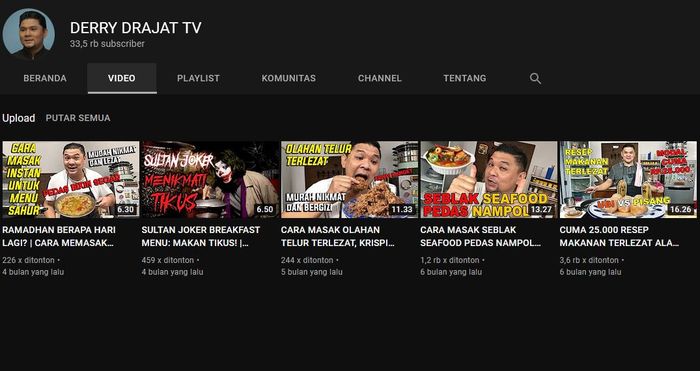Play the Sultan Joker Menikmati Tikus thumbnail
This screenshot has width=700, height=371.
pyautogui.click(x=210, y=179)
